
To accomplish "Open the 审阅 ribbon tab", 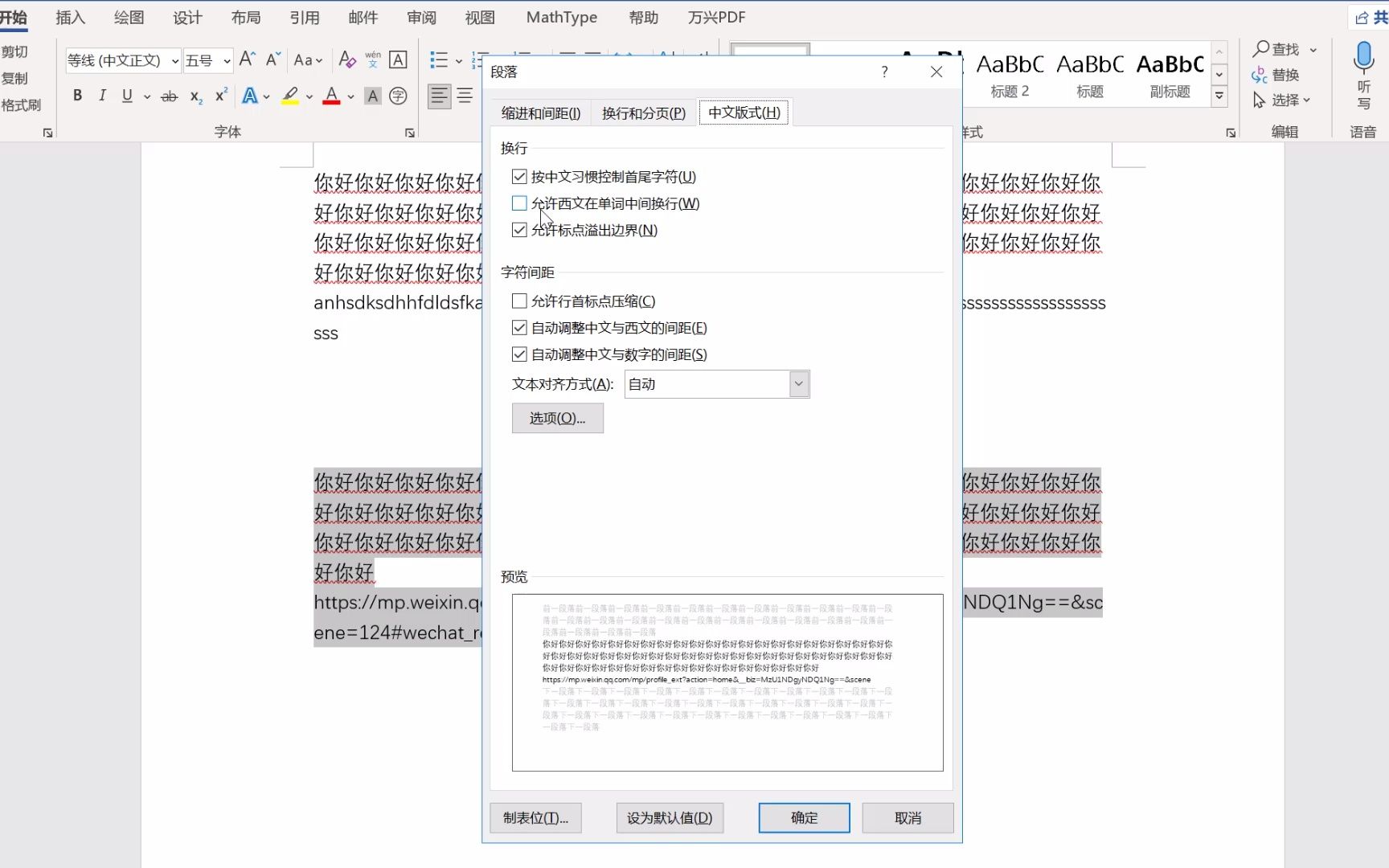I will pyautogui.click(x=421, y=17).
